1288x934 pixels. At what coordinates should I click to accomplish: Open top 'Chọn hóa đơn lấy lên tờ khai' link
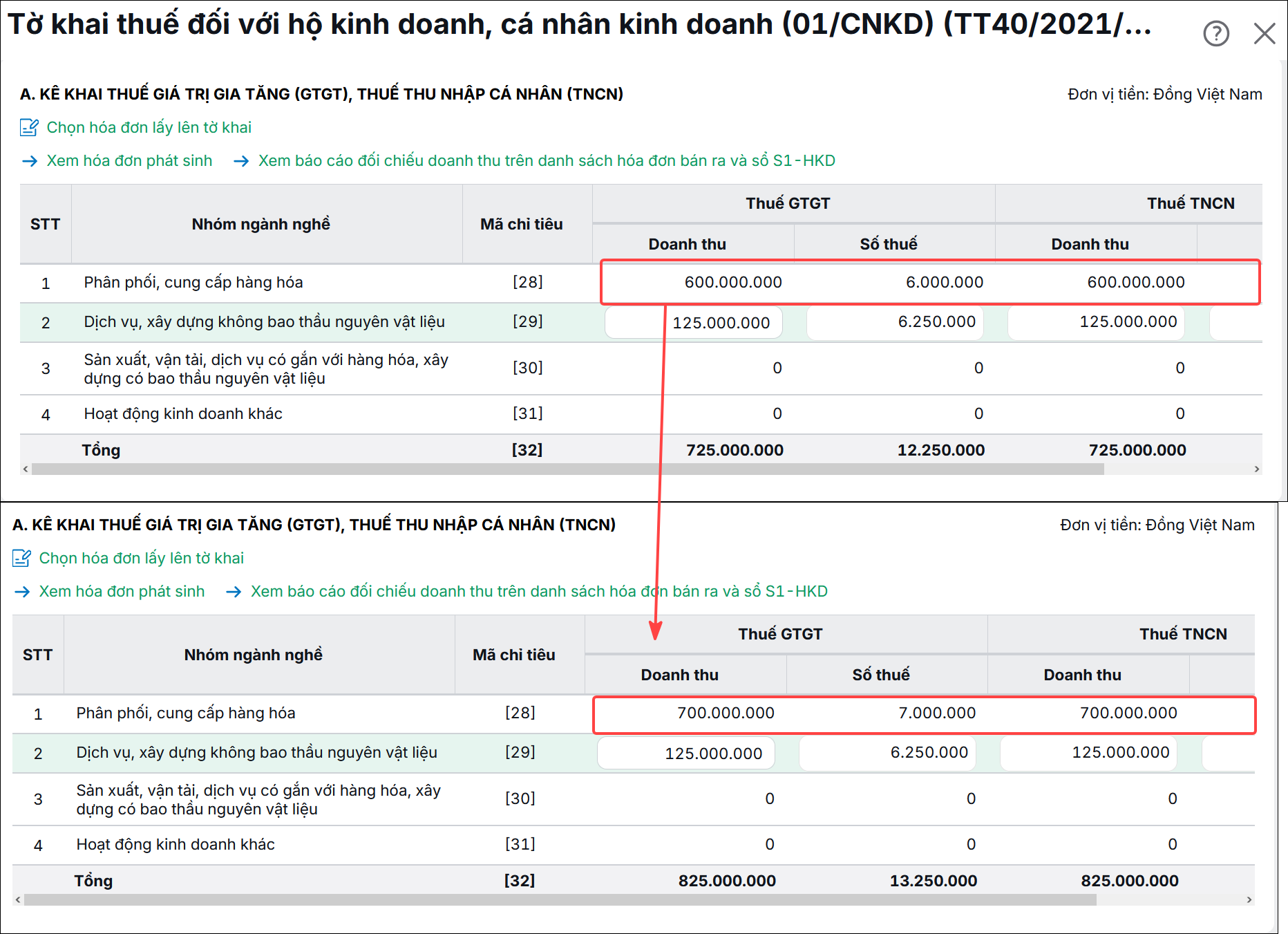click(149, 127)
